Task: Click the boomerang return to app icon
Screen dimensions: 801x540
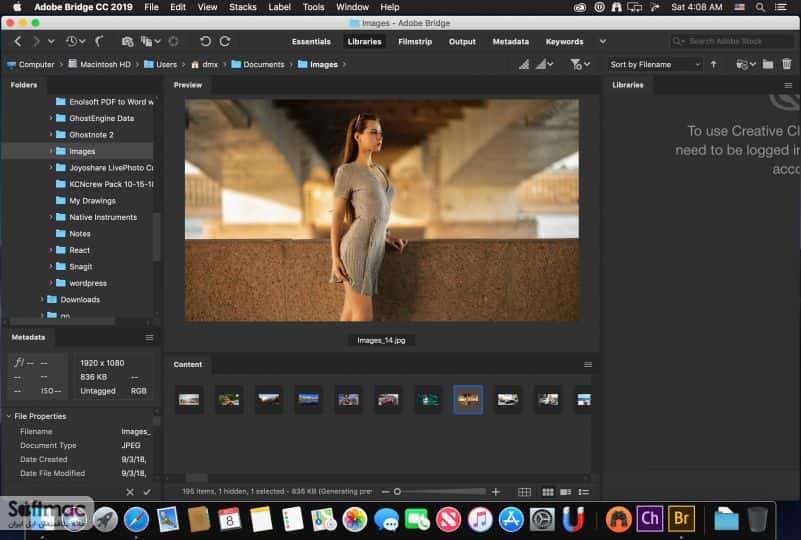Action: point(100,41)
